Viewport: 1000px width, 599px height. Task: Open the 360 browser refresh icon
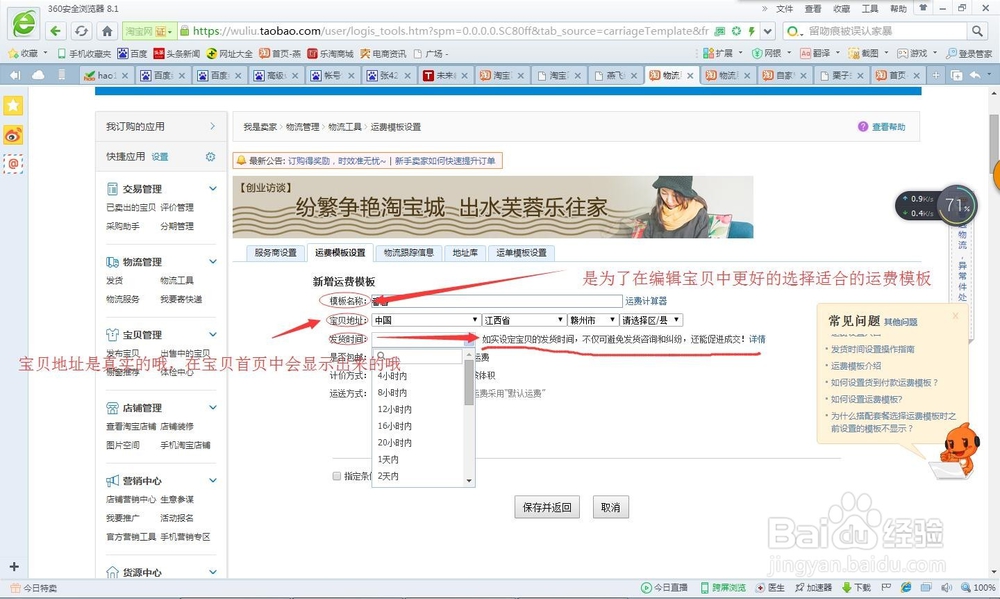click(x=79, y=31)
